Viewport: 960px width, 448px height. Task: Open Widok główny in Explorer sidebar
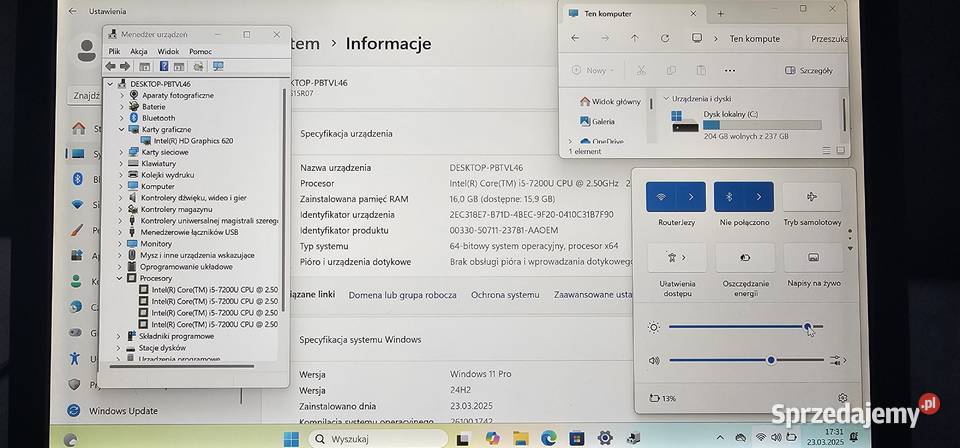[x=608, y=102]
